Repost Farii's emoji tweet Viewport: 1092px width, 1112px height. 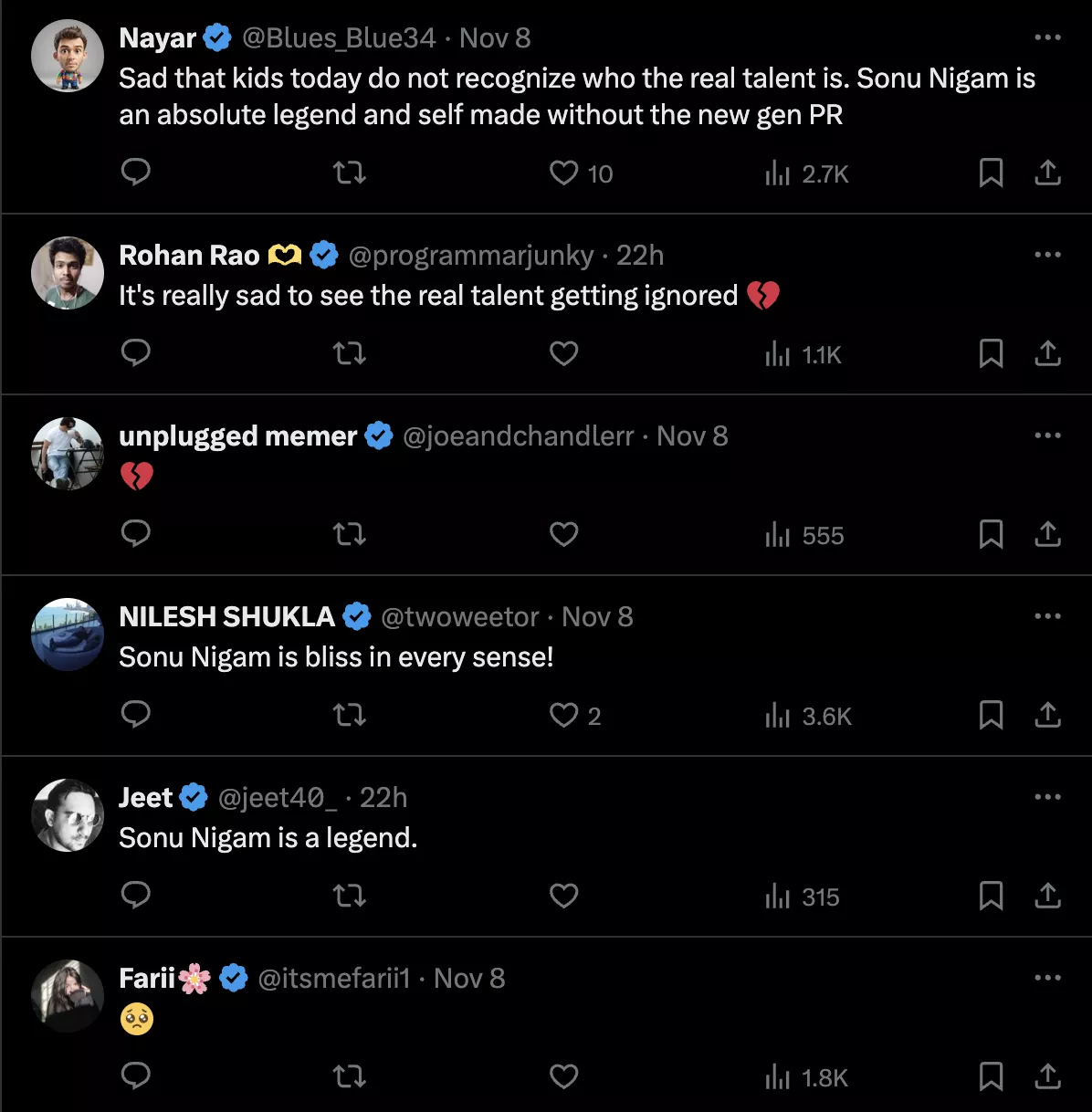tap(349, 1076)
